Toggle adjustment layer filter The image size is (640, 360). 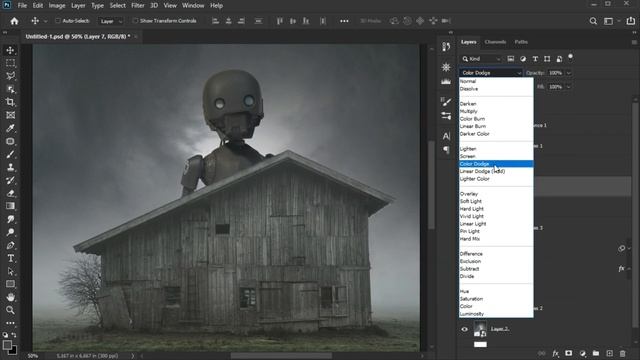point(523,59)
